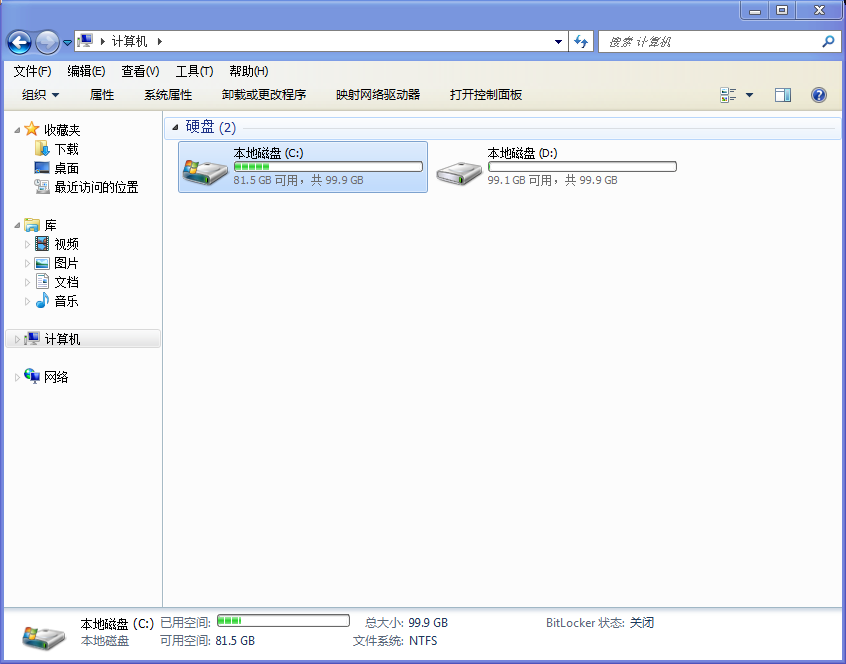Viewport: 846px width, 664px height.
Task: Click 卸载或更改程序 button
Action: click(264, 95)
